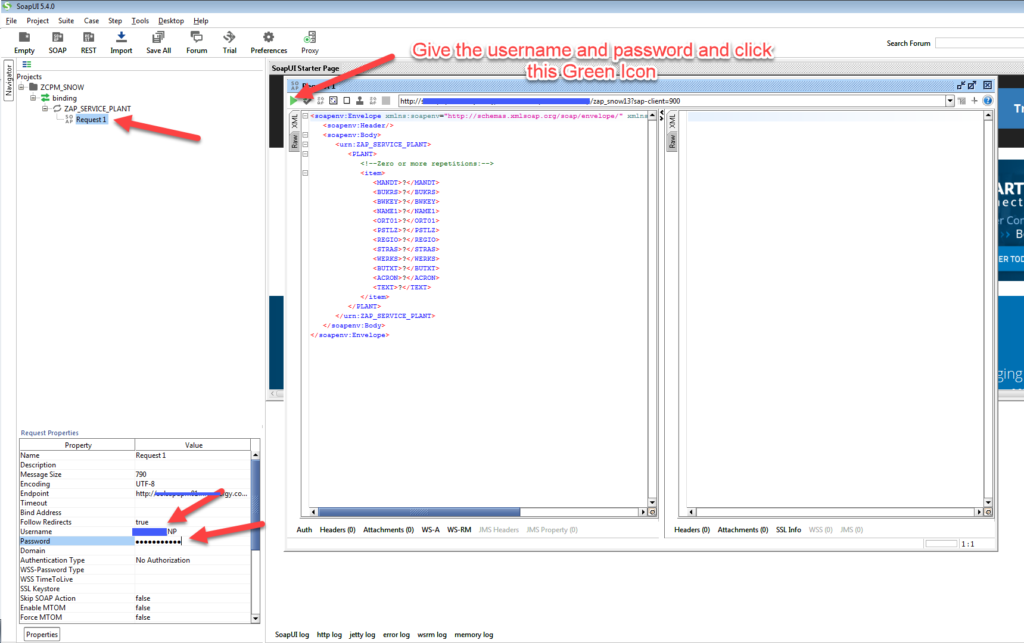Click the Navigator side tab
1024x643 pixels.
[8, 80]
